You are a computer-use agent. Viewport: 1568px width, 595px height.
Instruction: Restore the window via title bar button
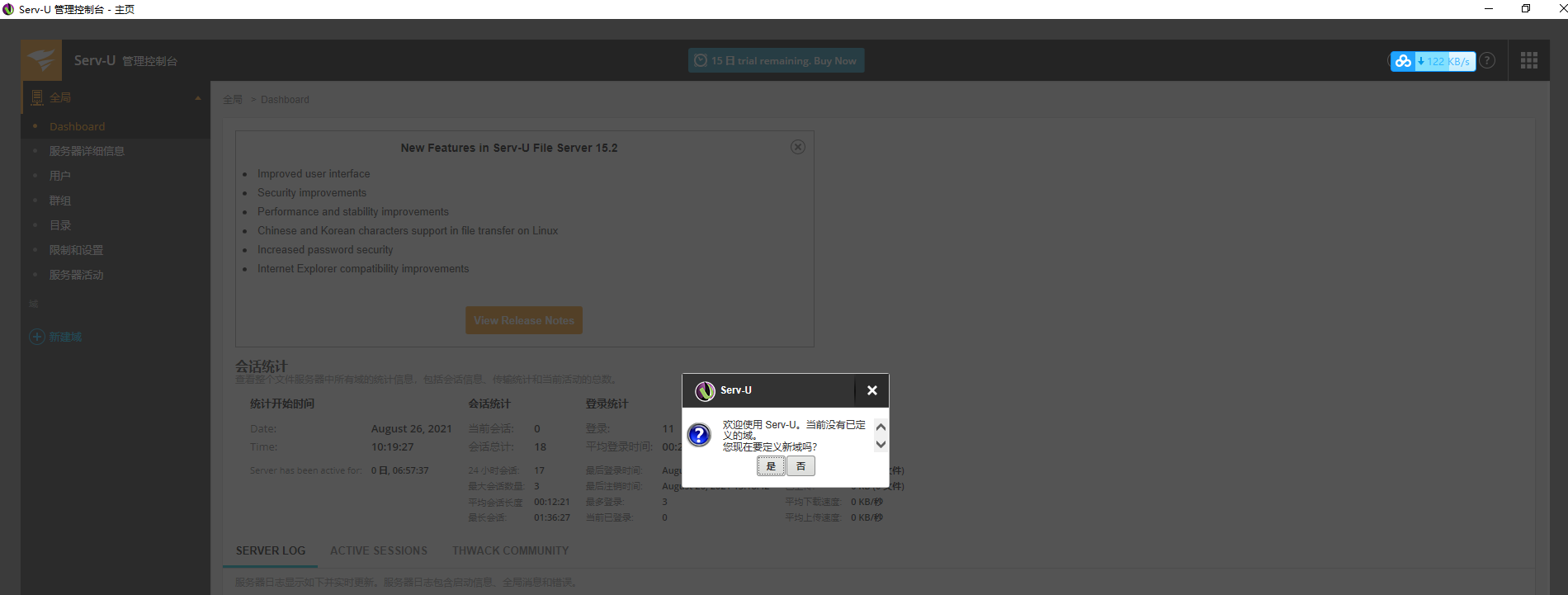coord(1526,8)
